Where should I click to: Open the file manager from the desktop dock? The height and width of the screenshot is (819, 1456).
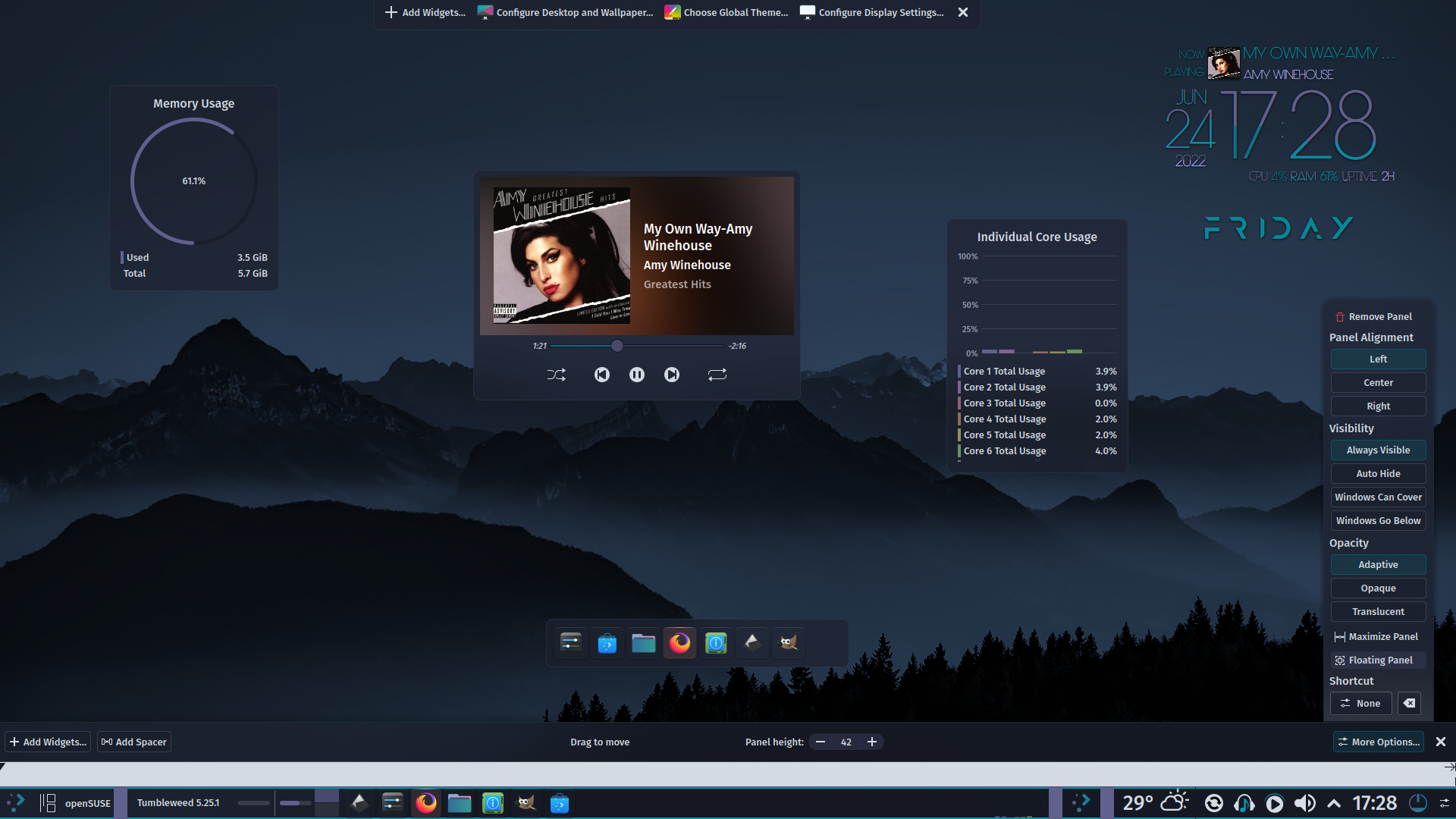pyautogui.click(x=644, y=643)
